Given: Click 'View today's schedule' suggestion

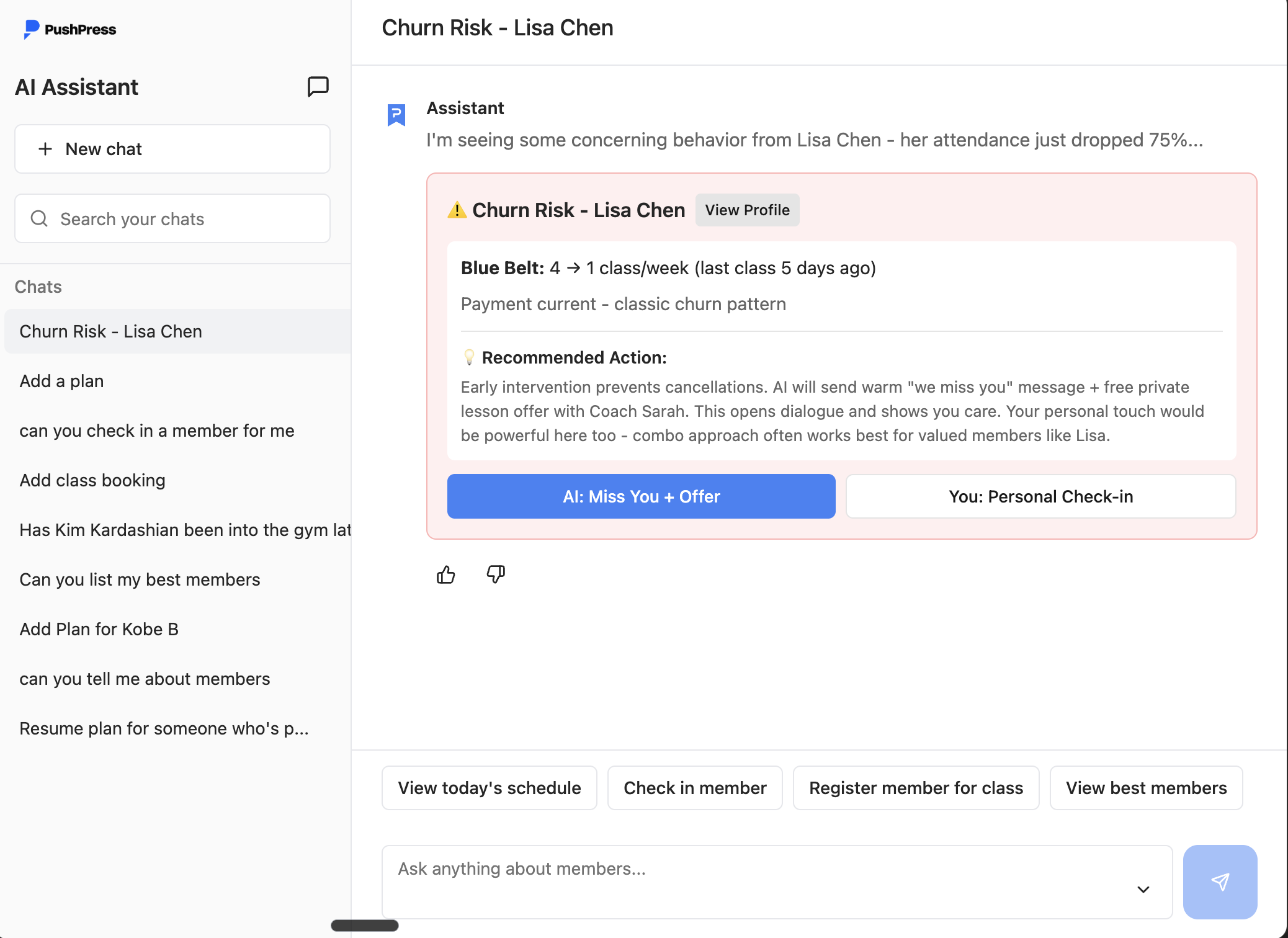Looking at the screenshot, I should pos(489,788).
